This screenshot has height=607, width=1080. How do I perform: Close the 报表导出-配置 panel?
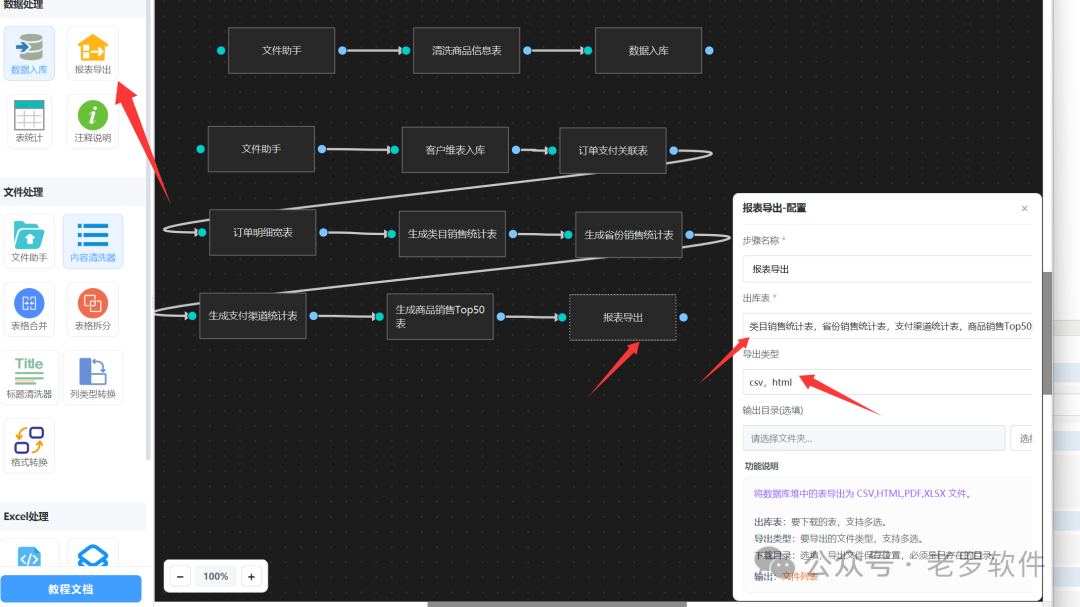click(1024, 208)
